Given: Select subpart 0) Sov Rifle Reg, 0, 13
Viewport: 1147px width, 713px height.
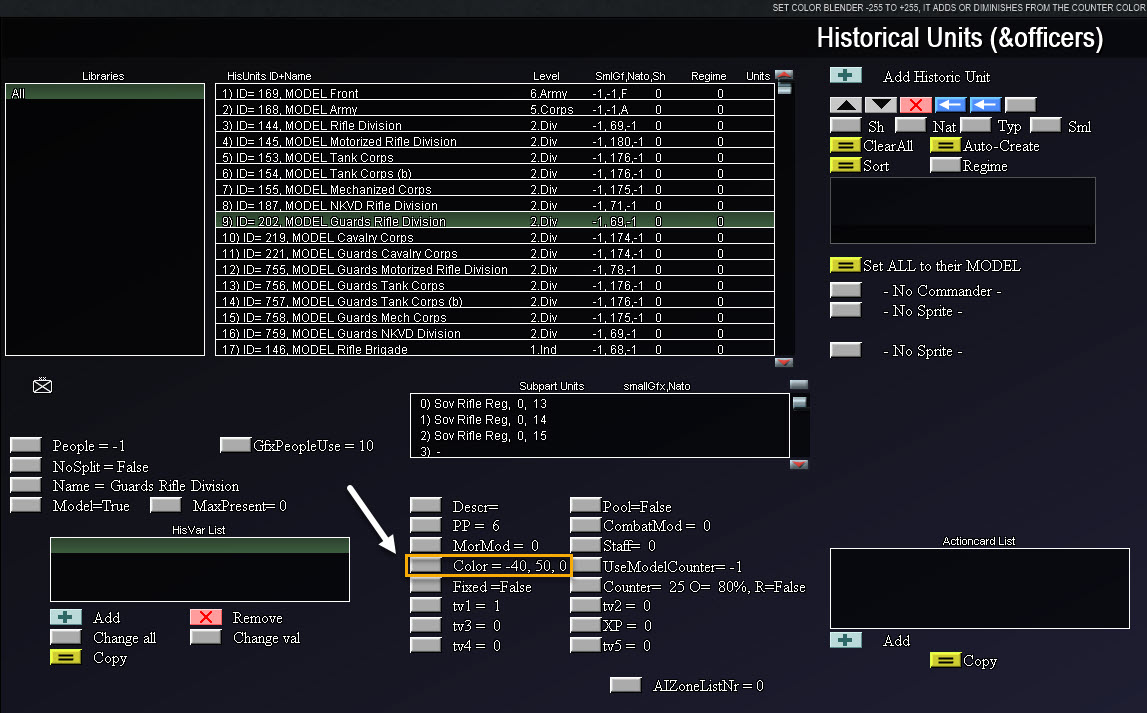Looking at the screenshot, I should [600, 404].
